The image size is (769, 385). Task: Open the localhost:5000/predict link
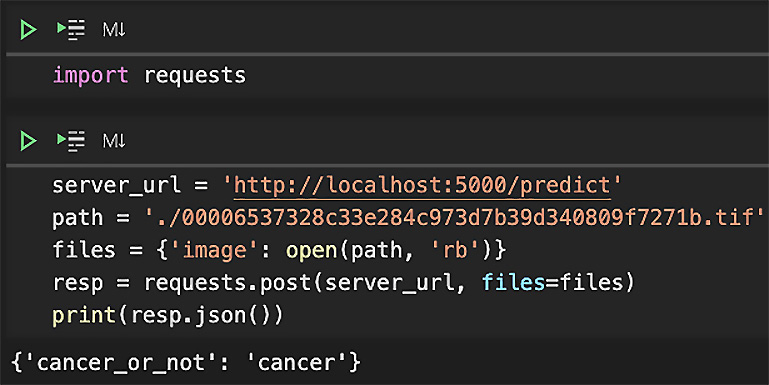422,186
